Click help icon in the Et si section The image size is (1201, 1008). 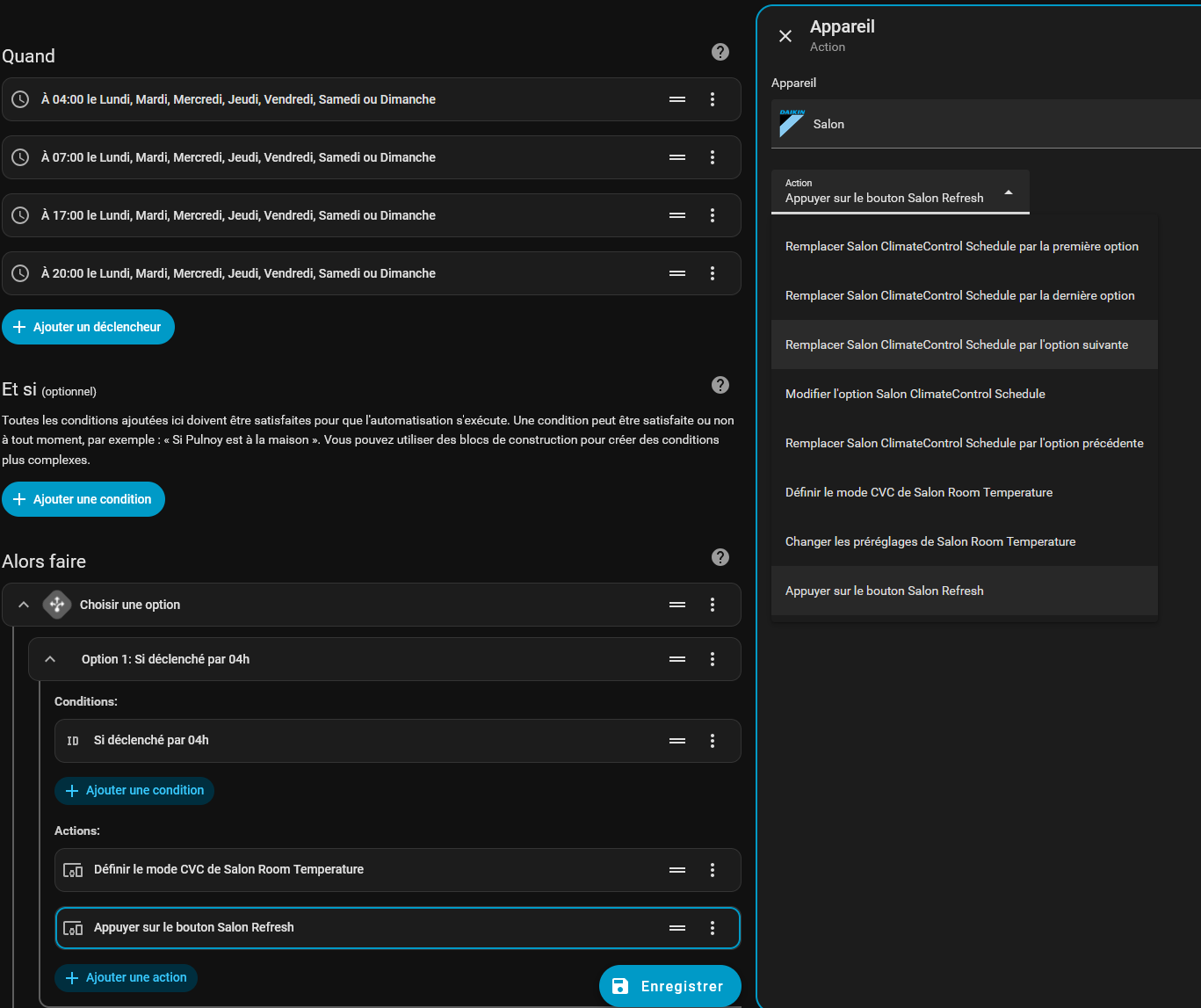click(720, 385)
